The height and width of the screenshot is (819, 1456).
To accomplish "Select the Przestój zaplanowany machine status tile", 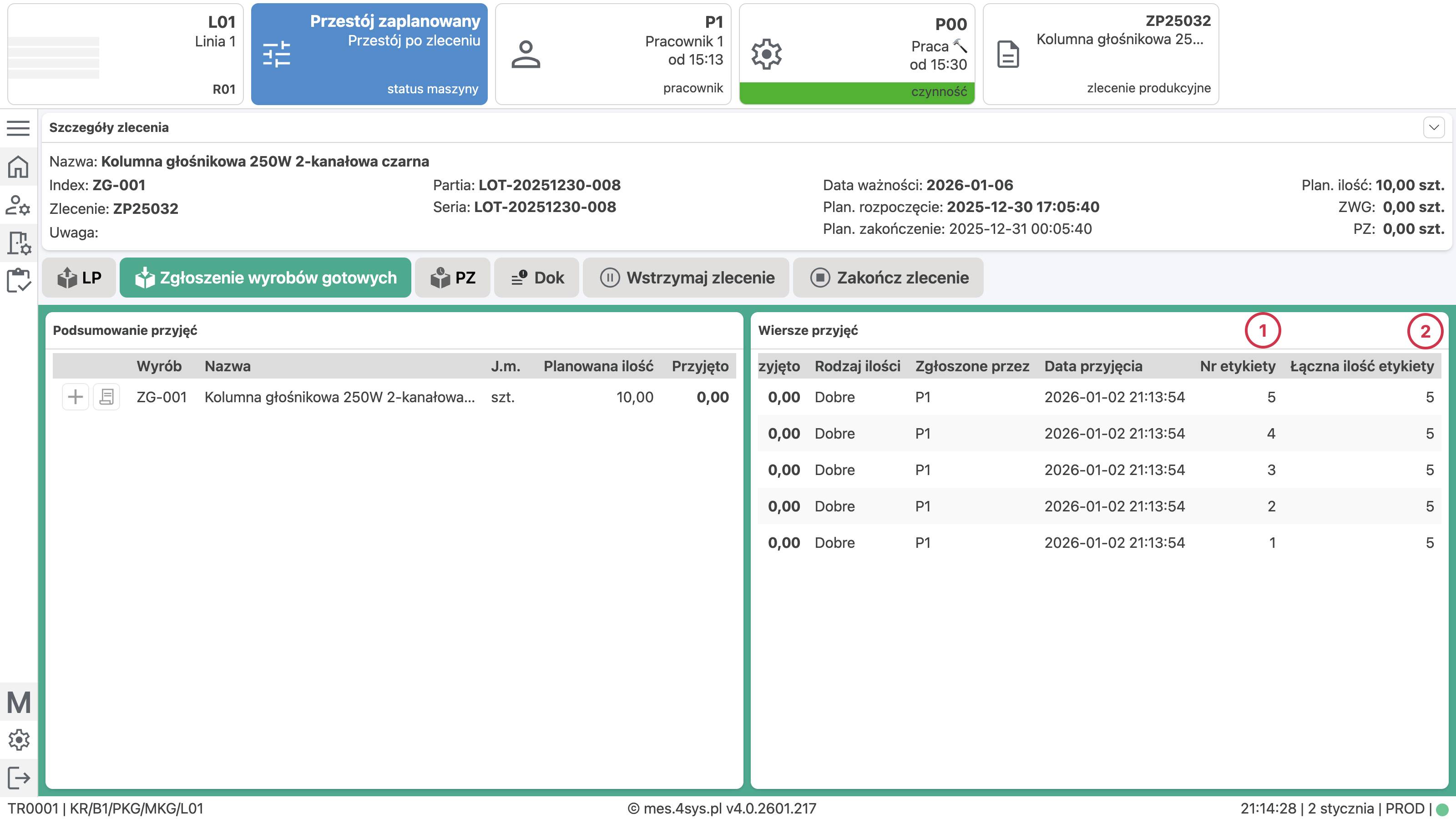I will (x=369, y=54).
